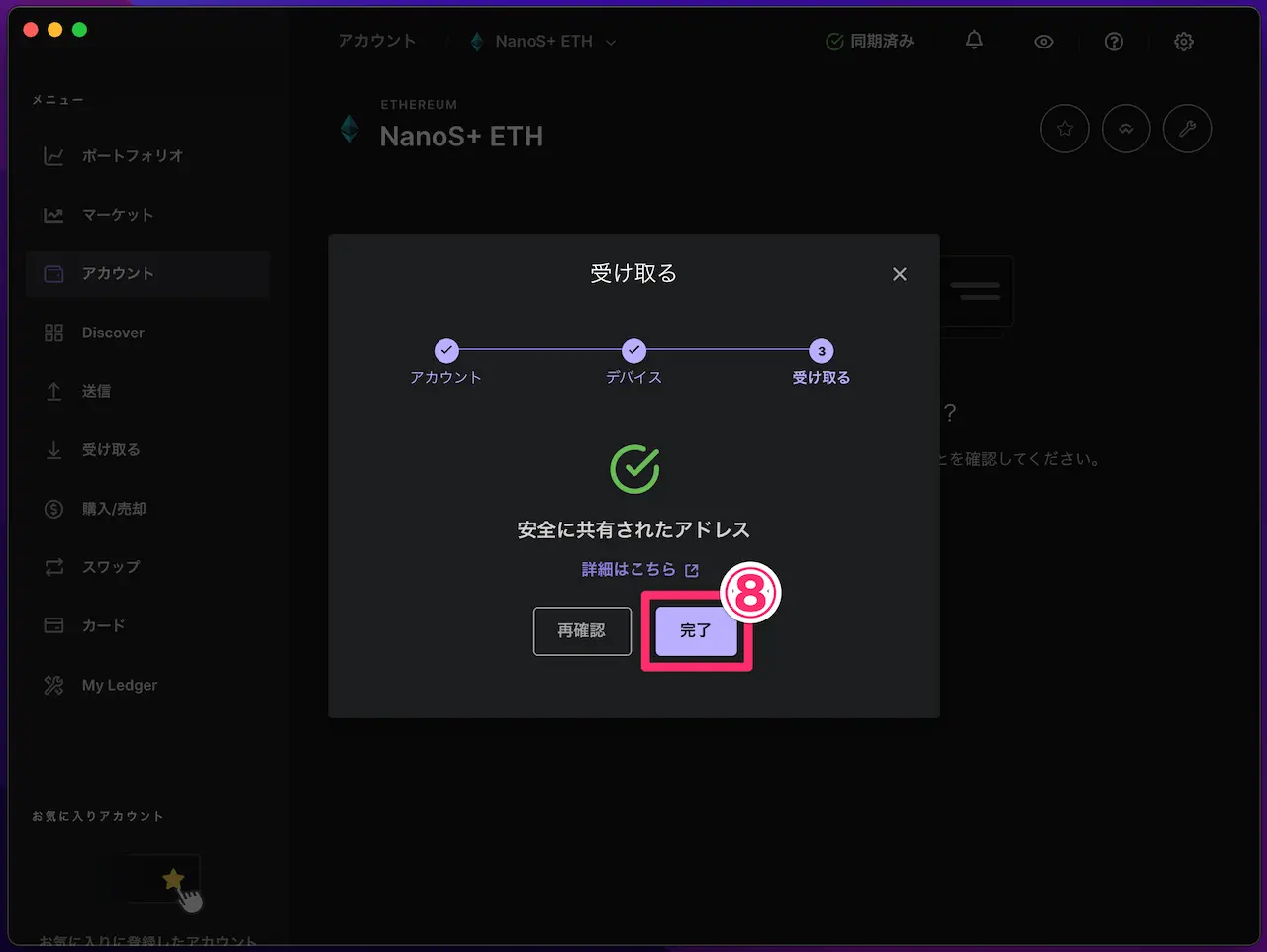Click the アカウント step in the stepper
This screenshot has height=952, width=1267.
pyautogui.click(x=446, y=362)
